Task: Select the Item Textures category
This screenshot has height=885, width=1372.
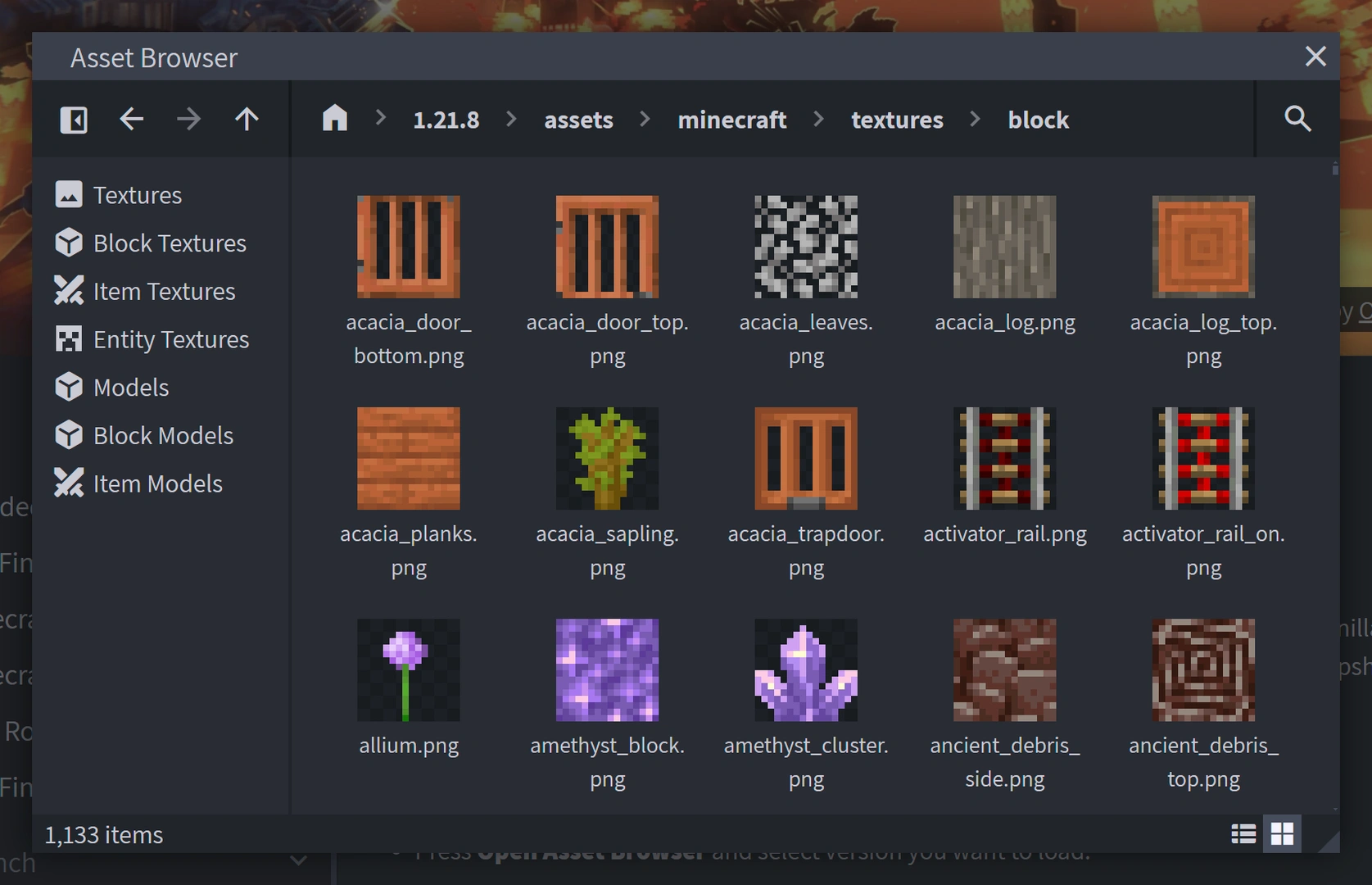Action: point(164,291)
